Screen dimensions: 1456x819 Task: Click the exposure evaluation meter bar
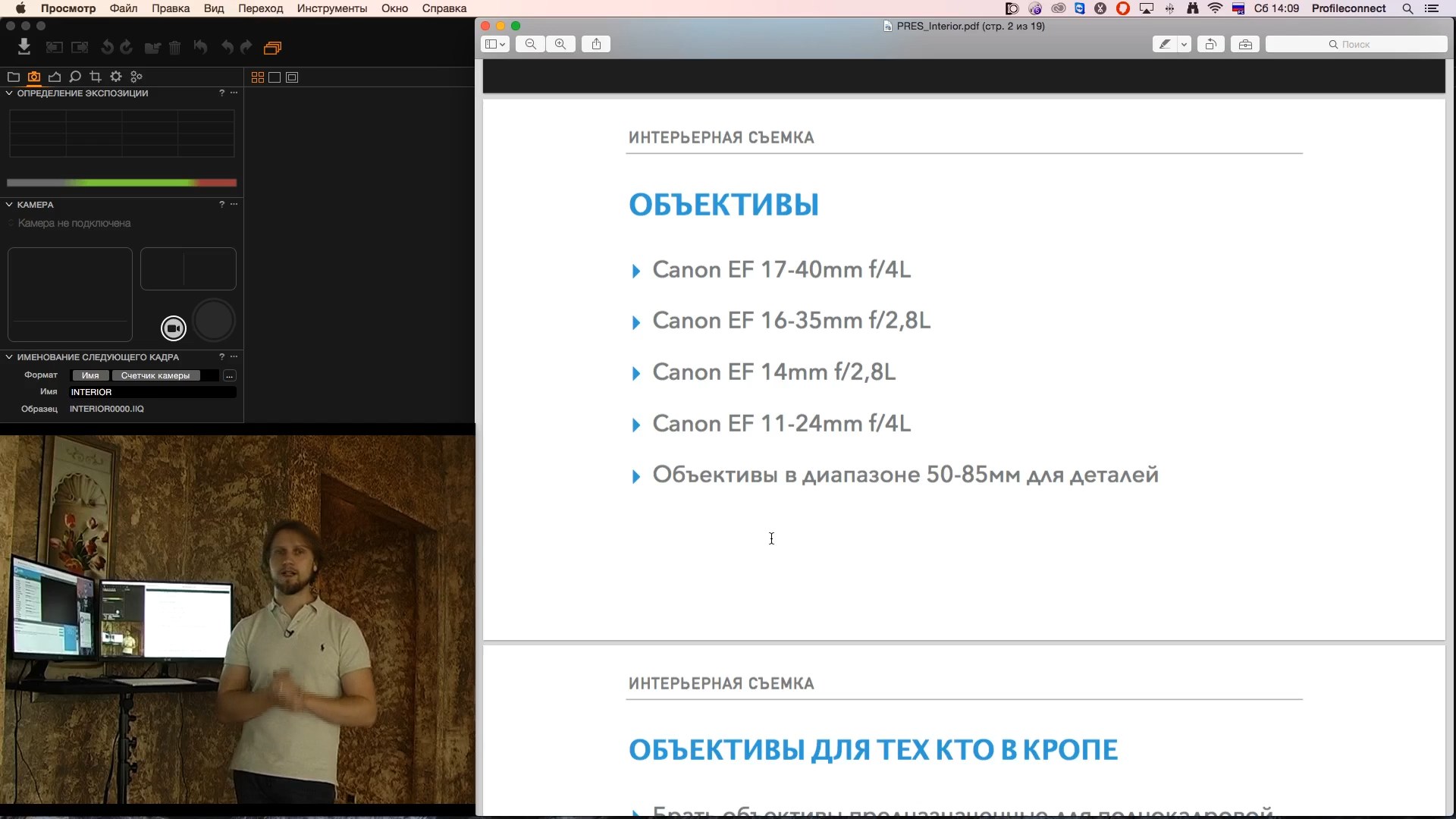click(121, 183)
